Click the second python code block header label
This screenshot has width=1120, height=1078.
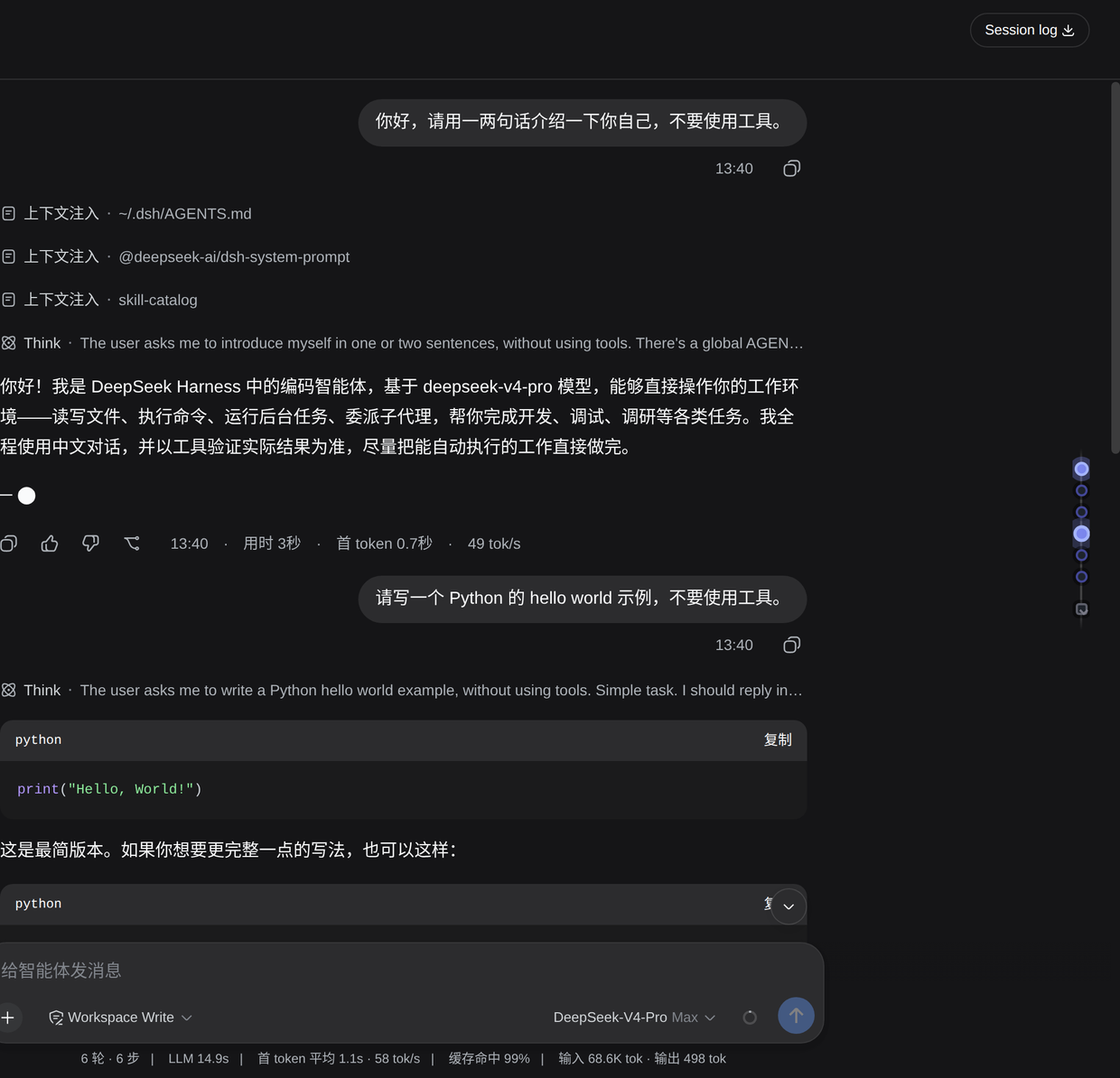[38, 904]
